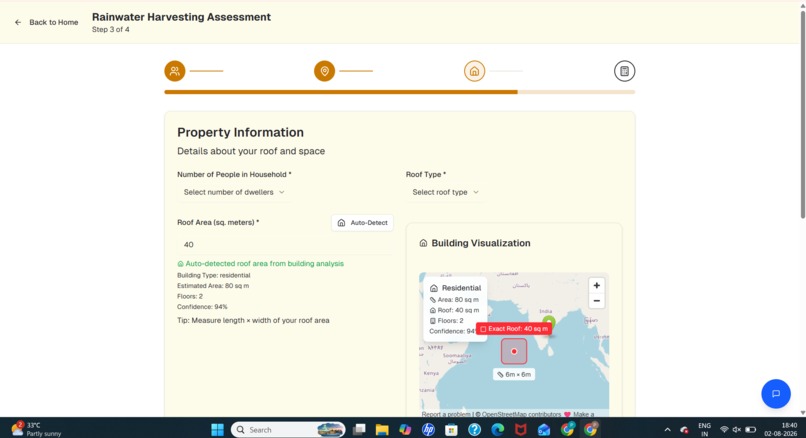Click the volume icon in system tray
806x438 pixels.
pos(737,430)
